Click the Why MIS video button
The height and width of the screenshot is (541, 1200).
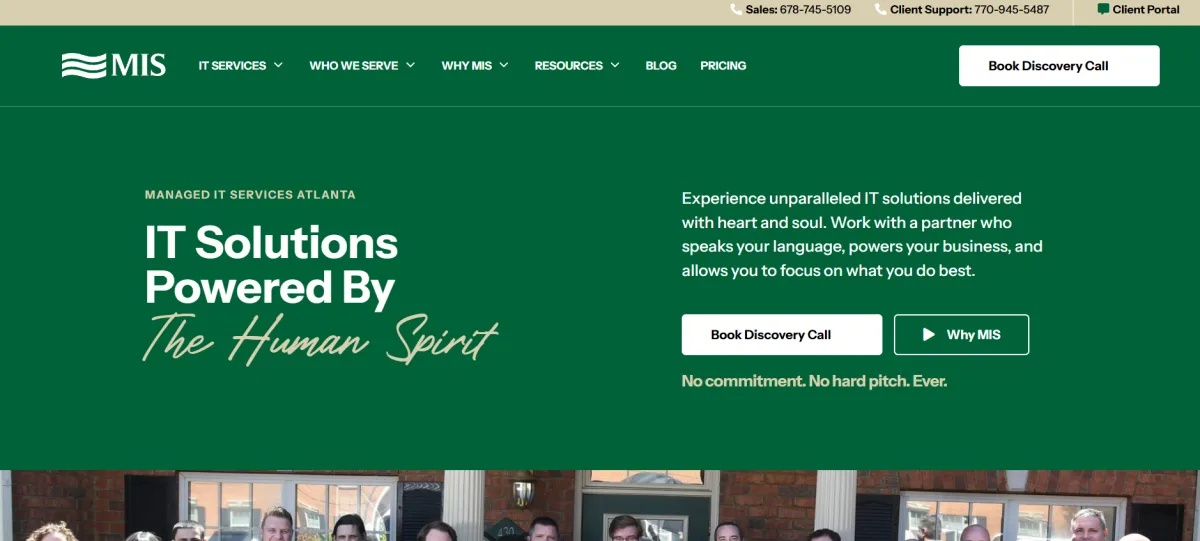click(961, 335)
